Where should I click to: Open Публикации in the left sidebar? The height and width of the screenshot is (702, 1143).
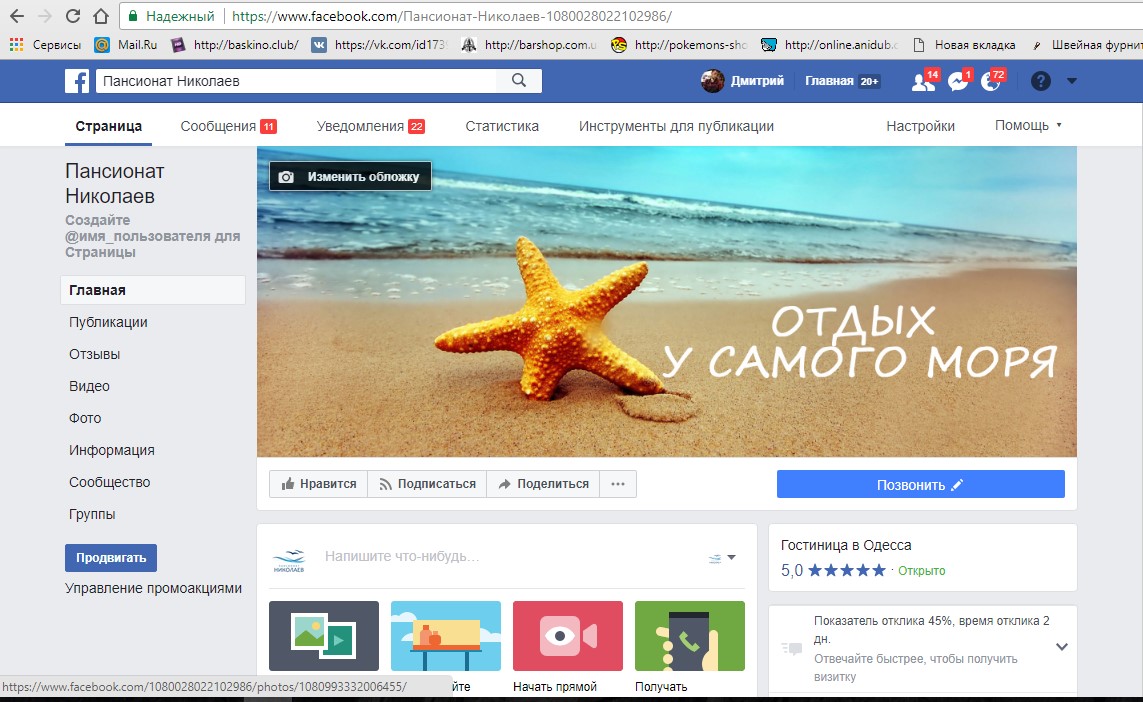click(108, 322)
